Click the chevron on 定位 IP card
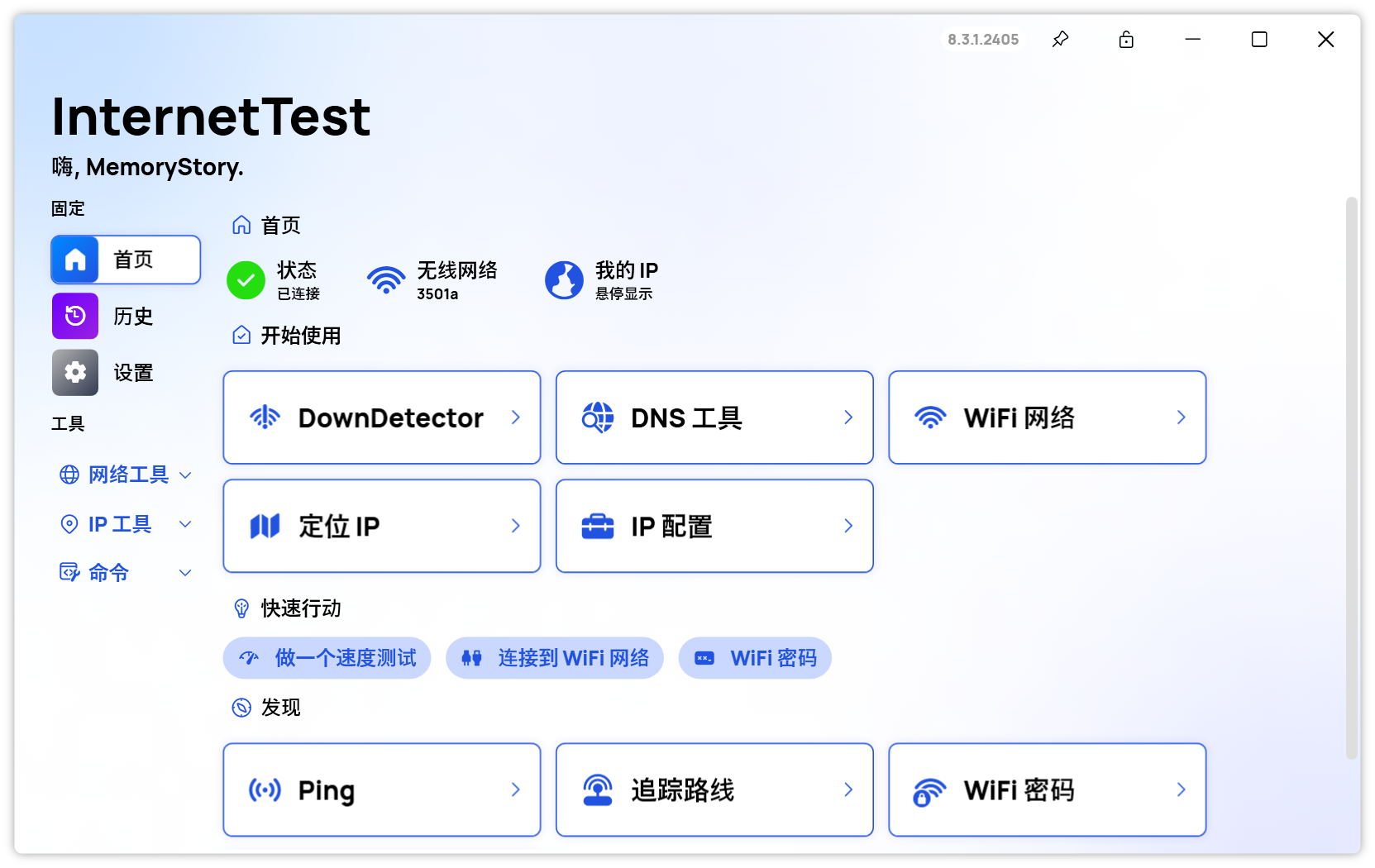Viewport: 1375px width, 868px height. click(516, 526)
